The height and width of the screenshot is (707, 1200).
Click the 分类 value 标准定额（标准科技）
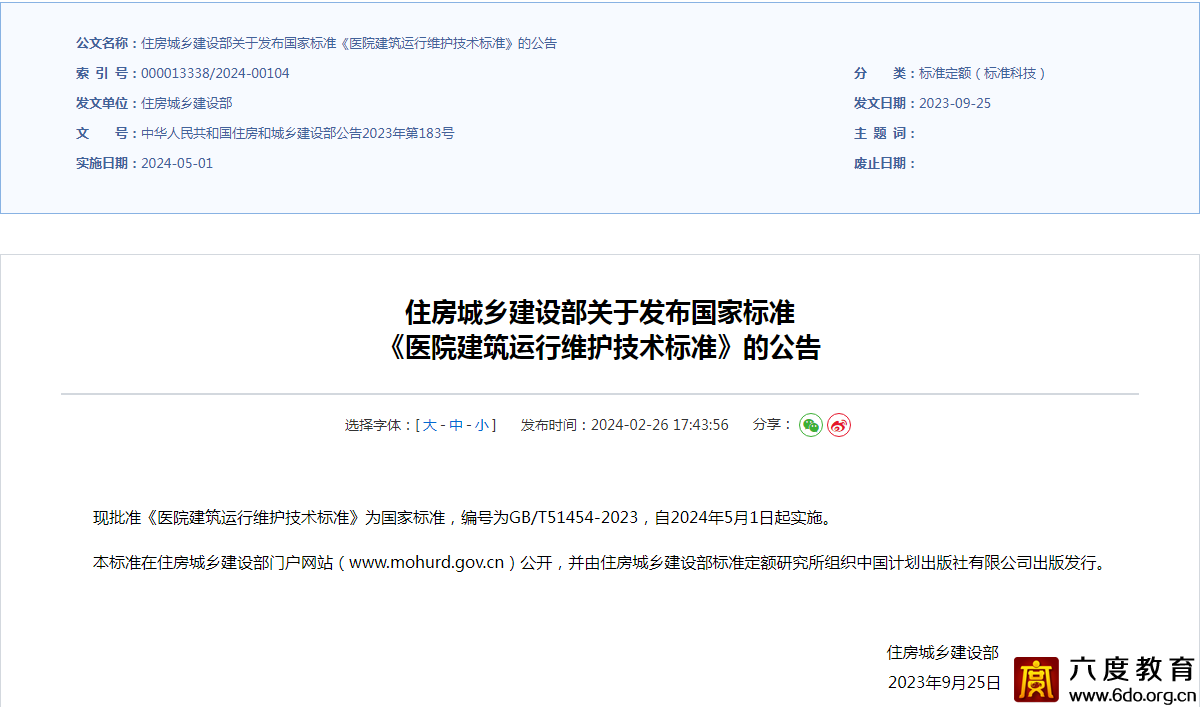click(x=983, y=73)
